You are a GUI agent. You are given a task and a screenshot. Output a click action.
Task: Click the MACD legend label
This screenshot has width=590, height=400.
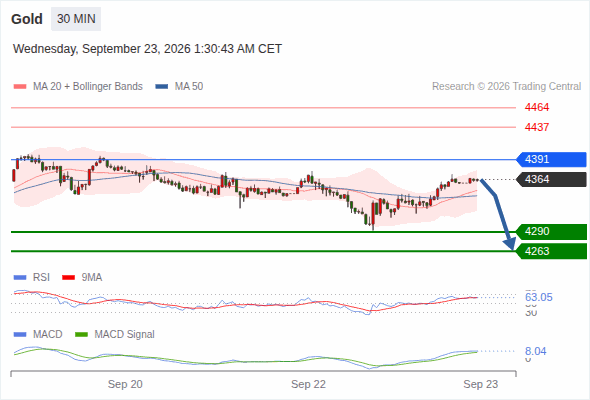coord(47,335)
